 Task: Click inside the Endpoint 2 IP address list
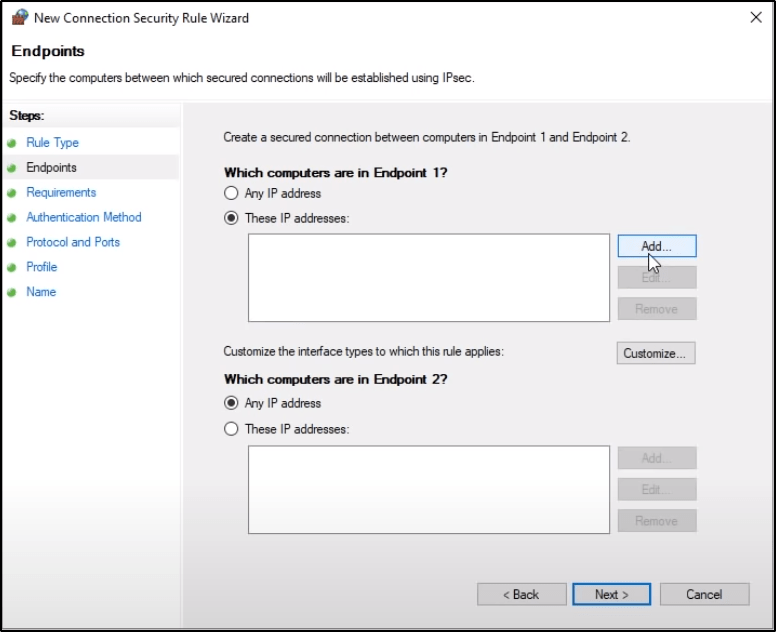[x=428, y=489]
